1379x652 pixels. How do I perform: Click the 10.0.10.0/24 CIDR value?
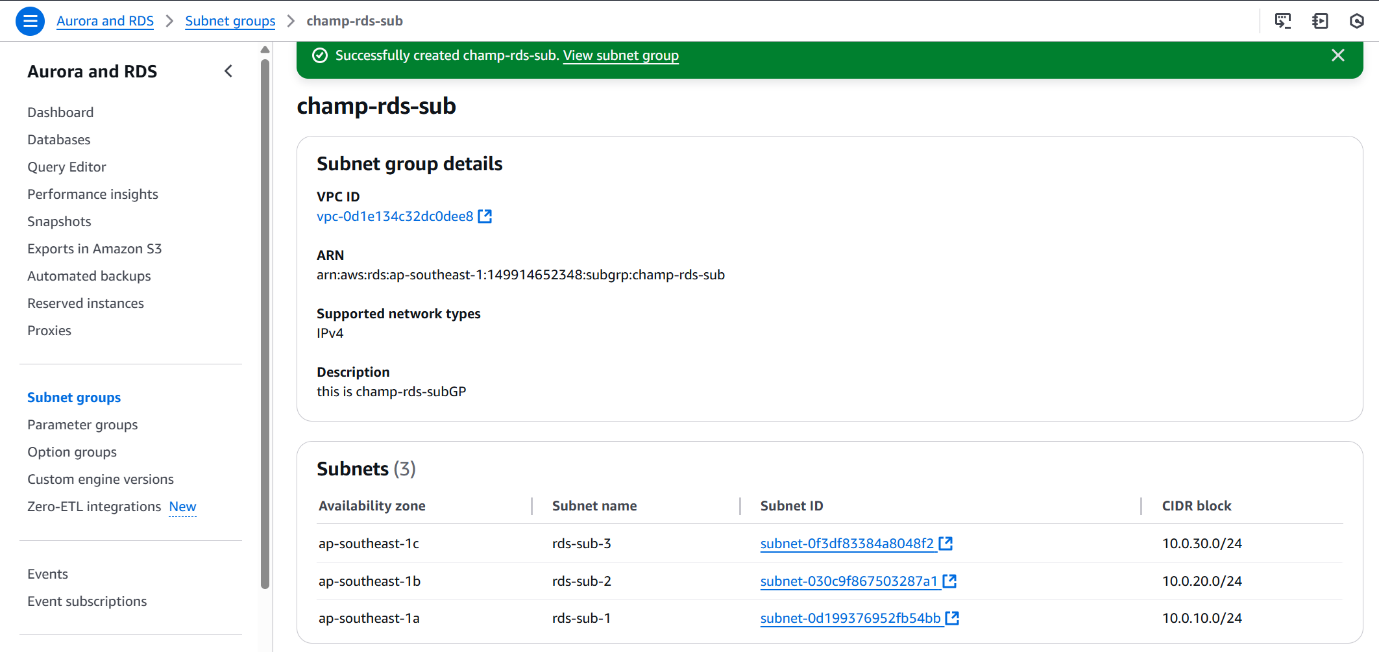1202,619
